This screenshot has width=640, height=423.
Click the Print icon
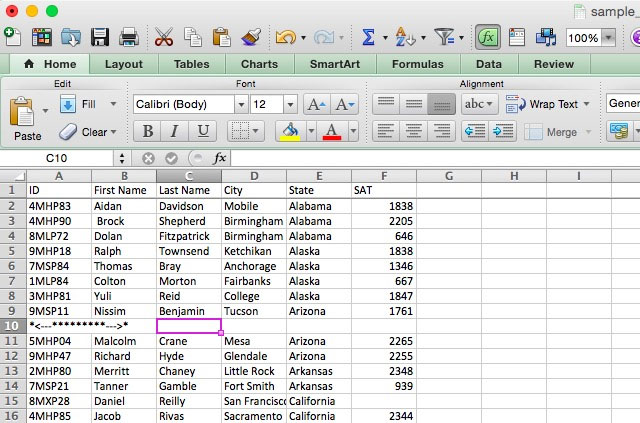129,37
